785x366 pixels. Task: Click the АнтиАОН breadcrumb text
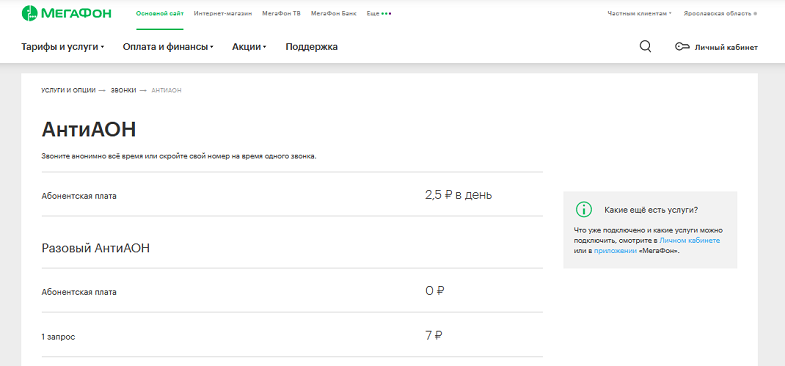pos(166,90)
